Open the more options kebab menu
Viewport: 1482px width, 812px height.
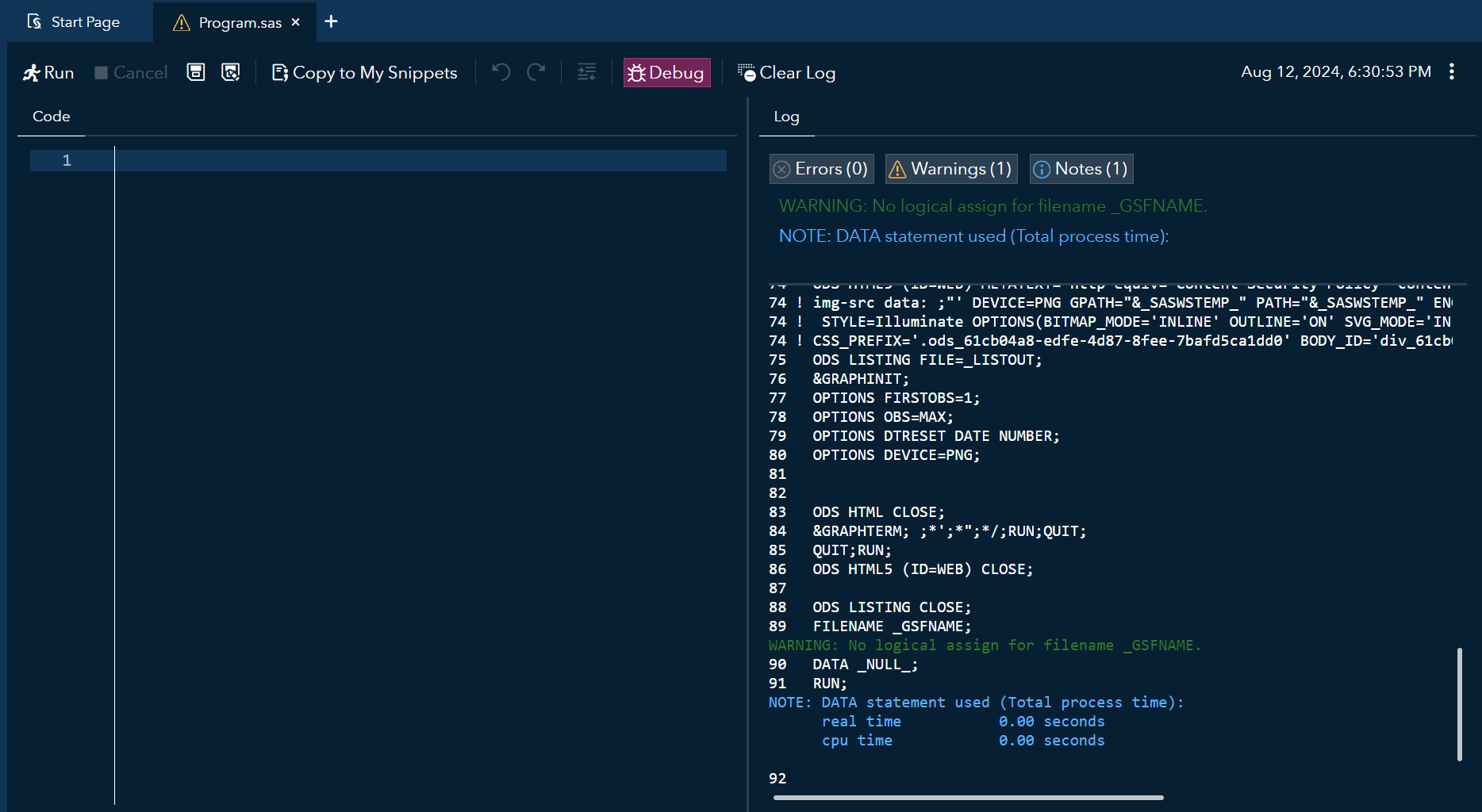click(x=1451, y=72)
